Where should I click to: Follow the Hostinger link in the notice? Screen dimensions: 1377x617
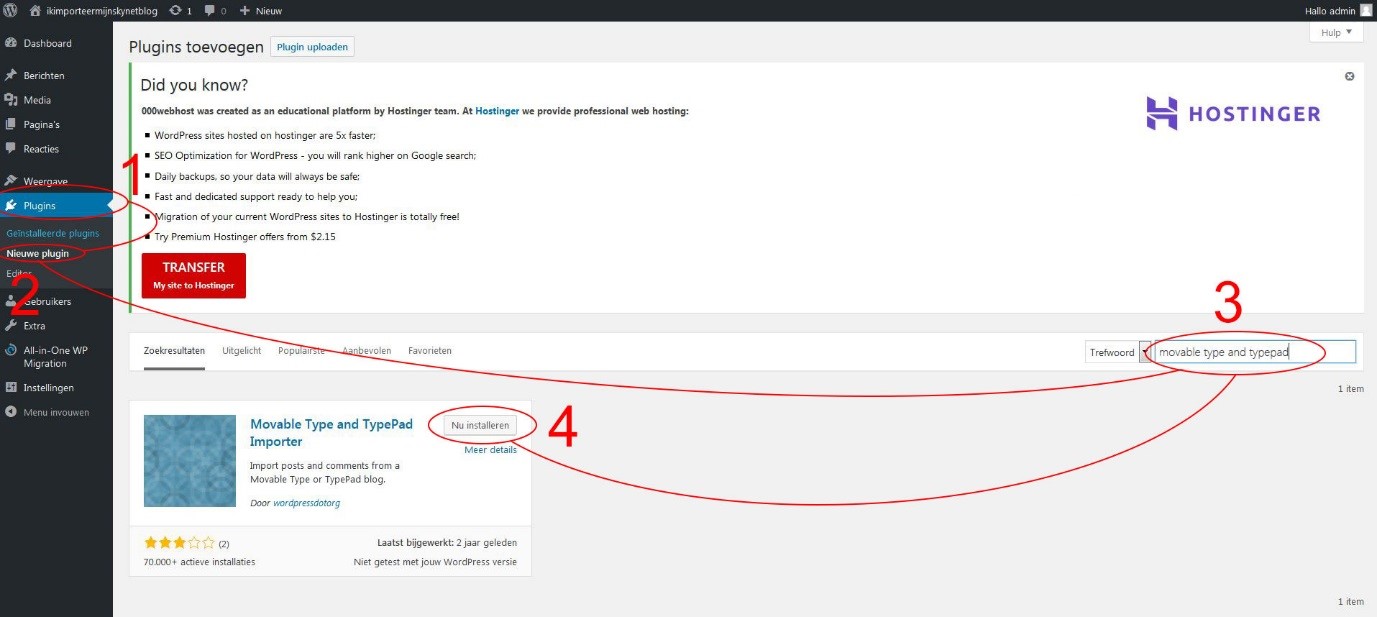(x=497, y=111)
